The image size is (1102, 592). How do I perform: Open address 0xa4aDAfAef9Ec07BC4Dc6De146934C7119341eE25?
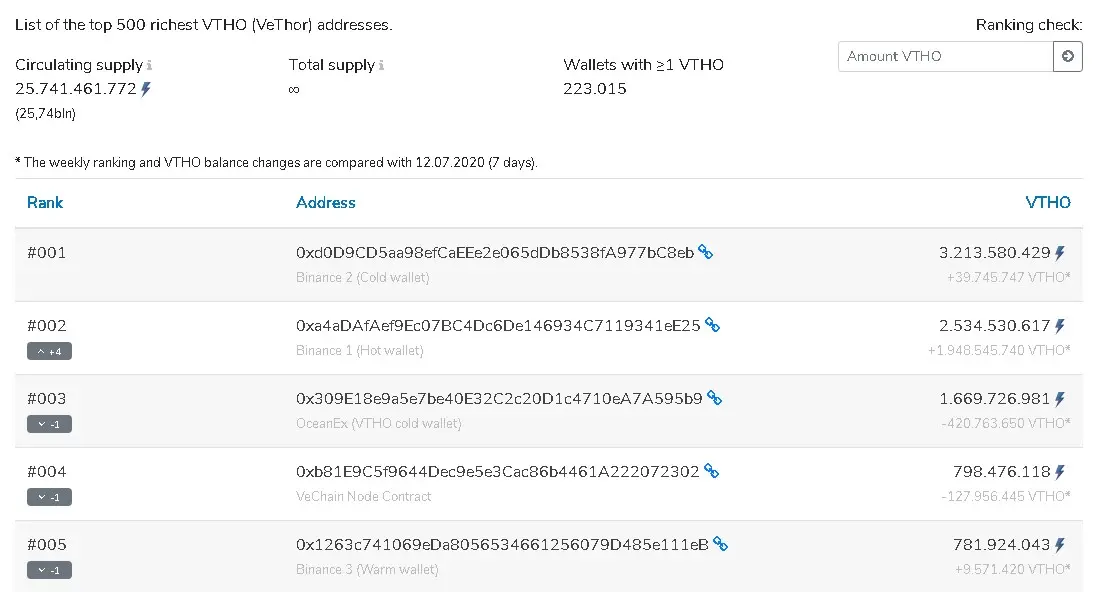(x=498, y=326)
